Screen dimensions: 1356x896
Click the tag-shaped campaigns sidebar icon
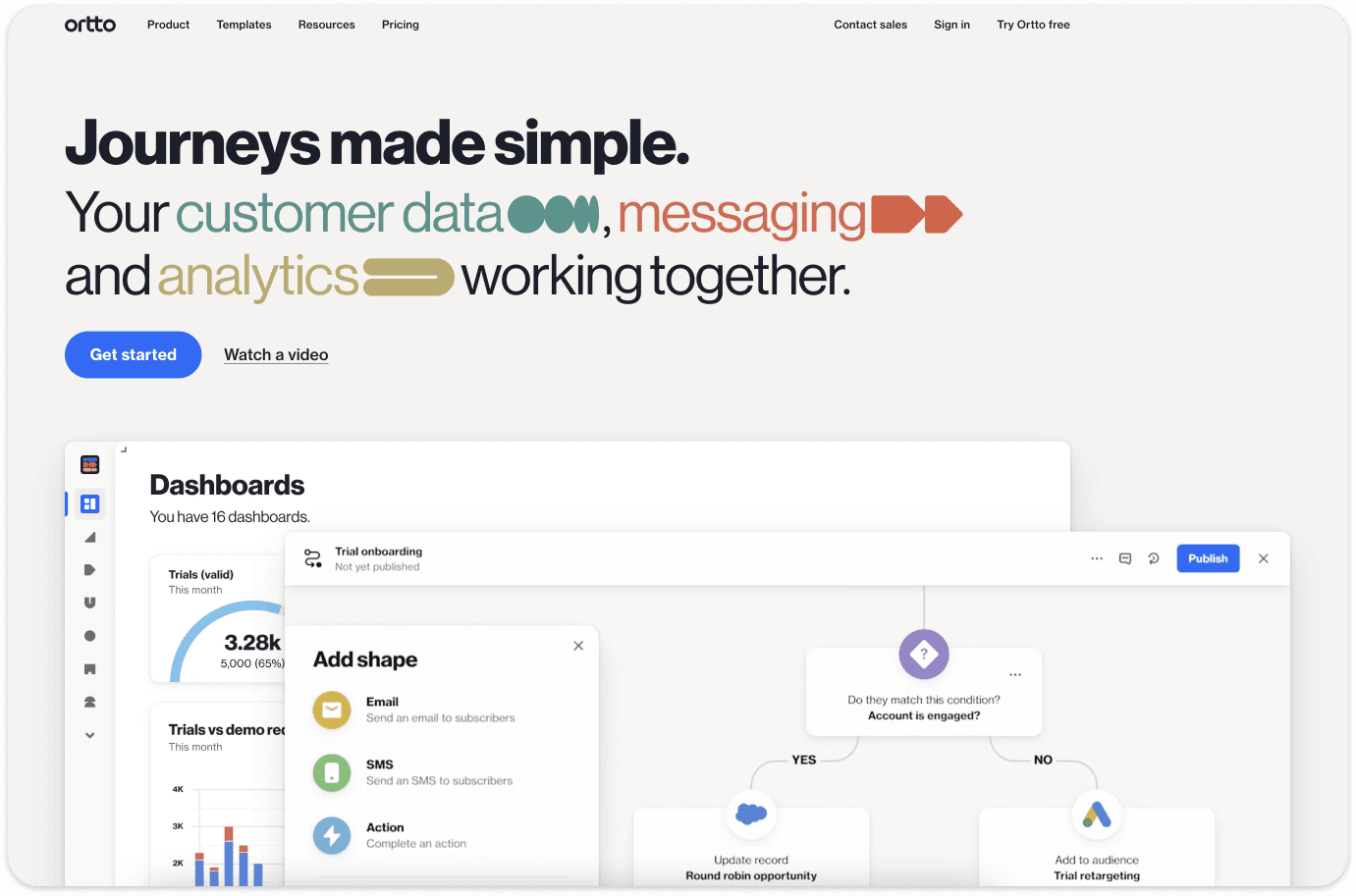[90, 570]
